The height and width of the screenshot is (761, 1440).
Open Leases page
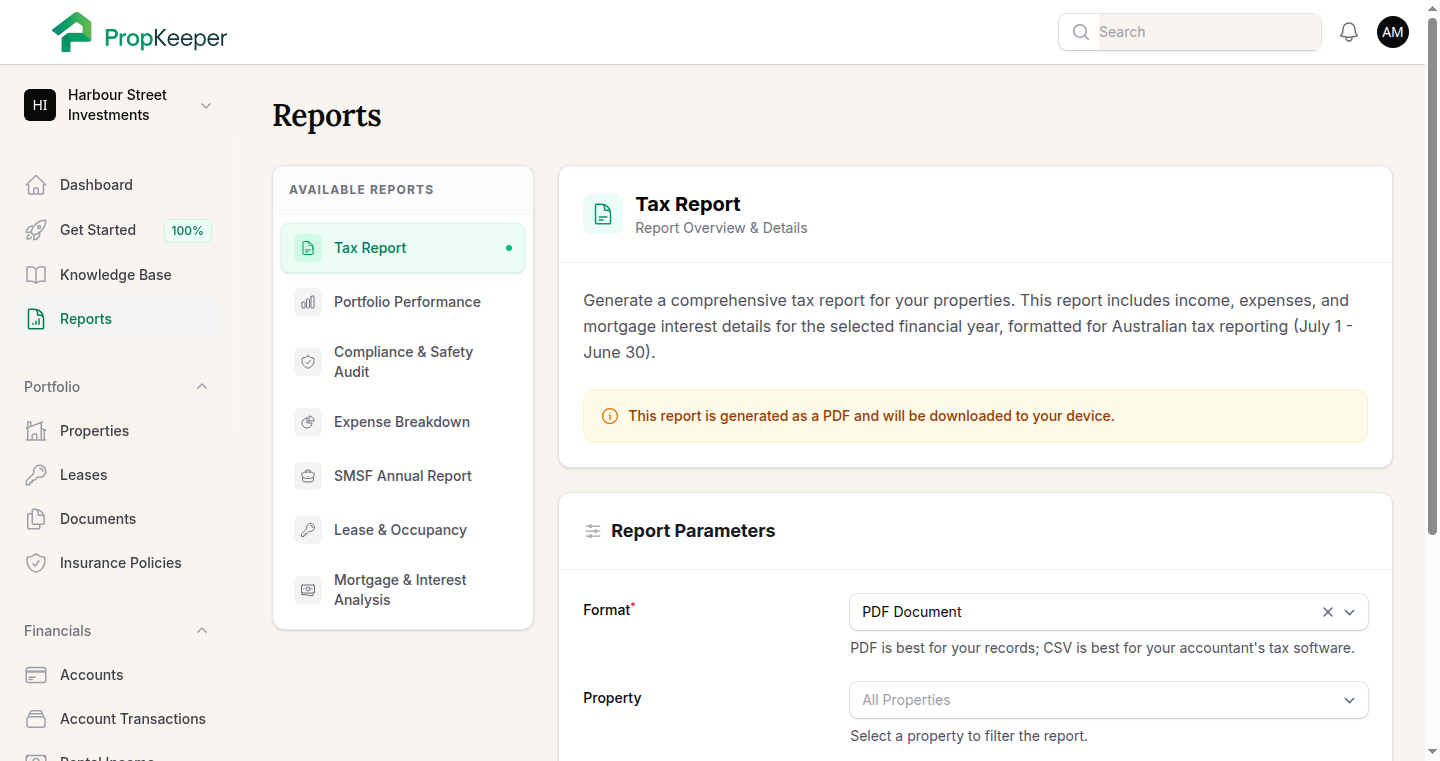coord(118,475)
